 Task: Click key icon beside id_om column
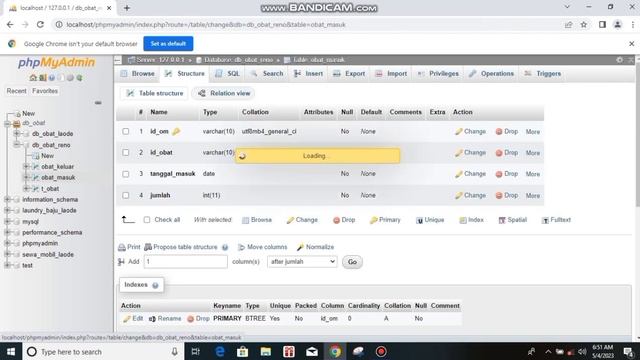176,131
